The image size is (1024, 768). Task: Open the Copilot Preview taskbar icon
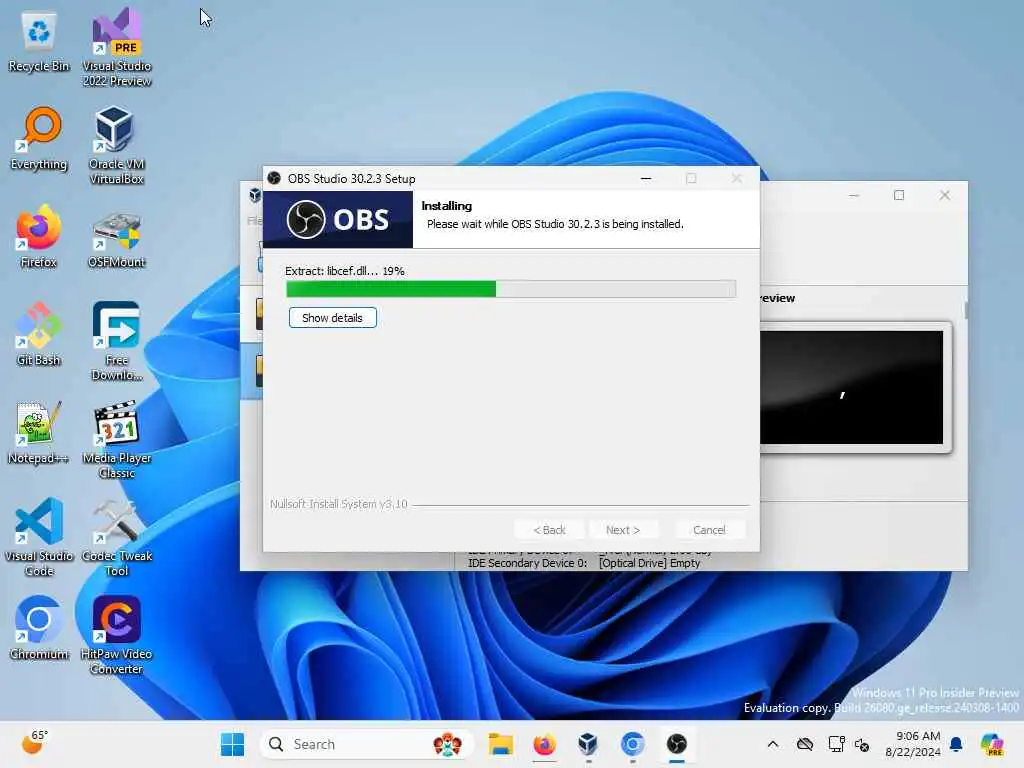pos(992,744)
